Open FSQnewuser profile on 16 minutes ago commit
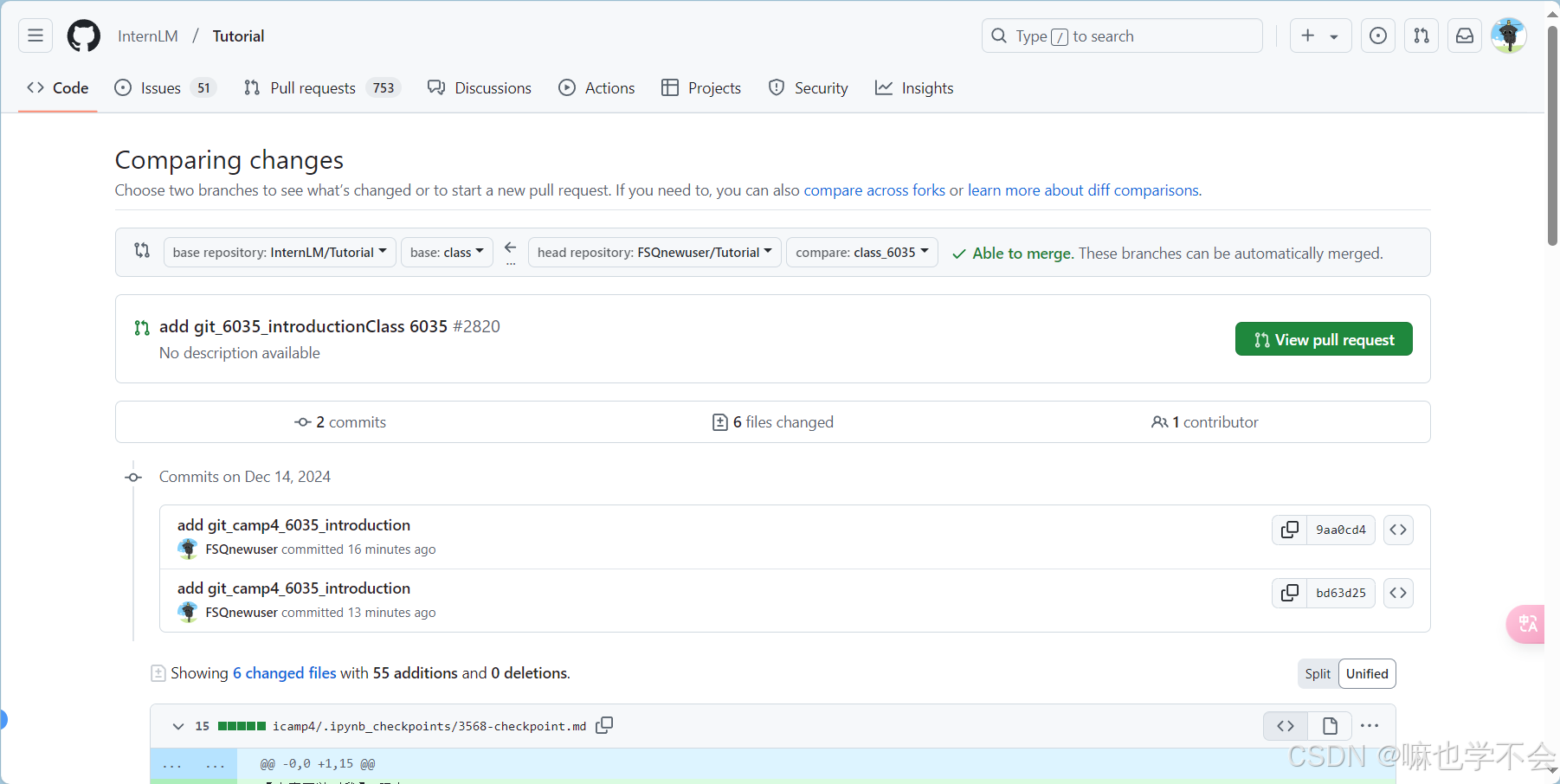This screenshot has height=784, width=1560. click(x=242, y=549)
